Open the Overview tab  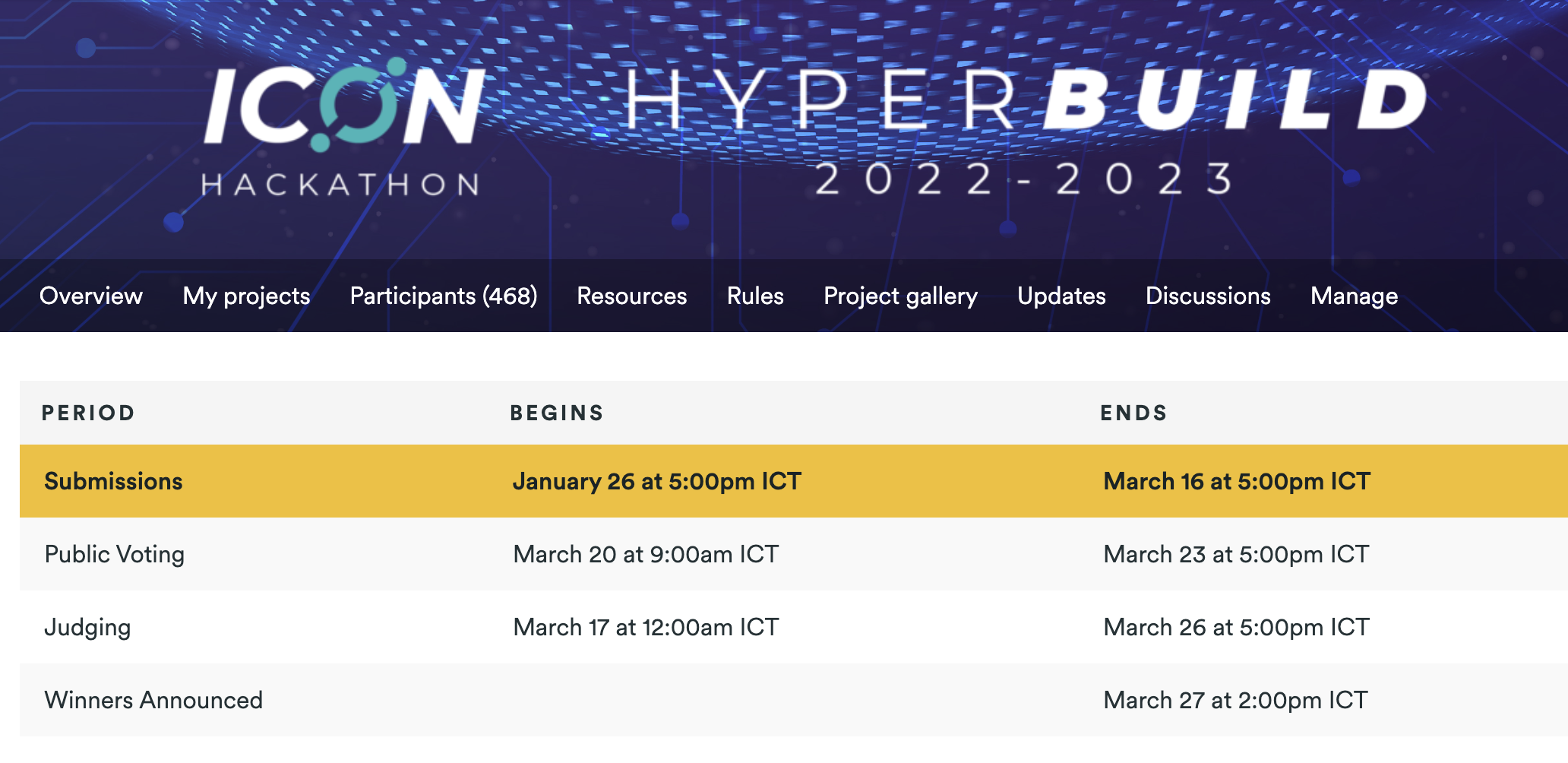tap(91, 296)
